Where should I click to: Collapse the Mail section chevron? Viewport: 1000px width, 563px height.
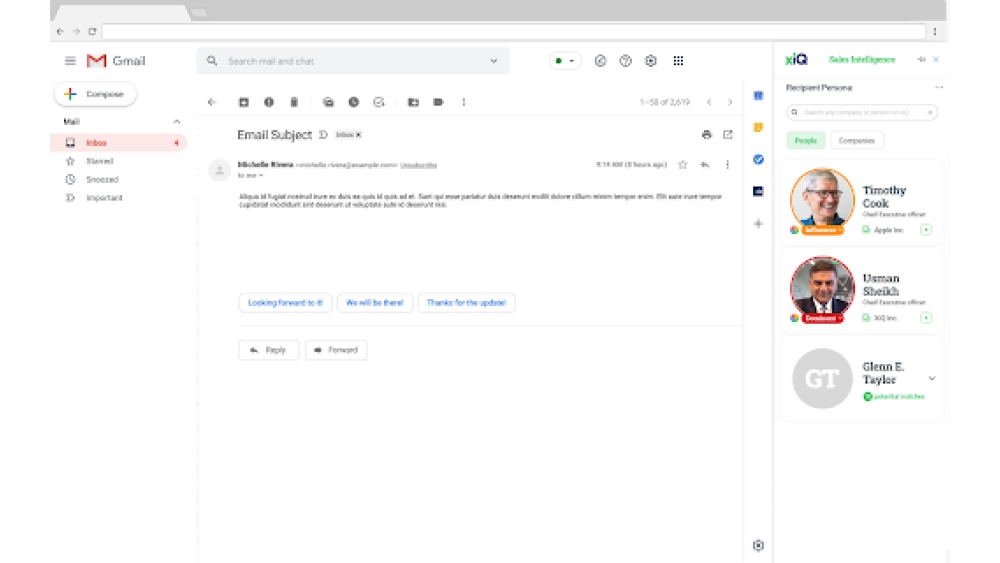click(177, 121)
